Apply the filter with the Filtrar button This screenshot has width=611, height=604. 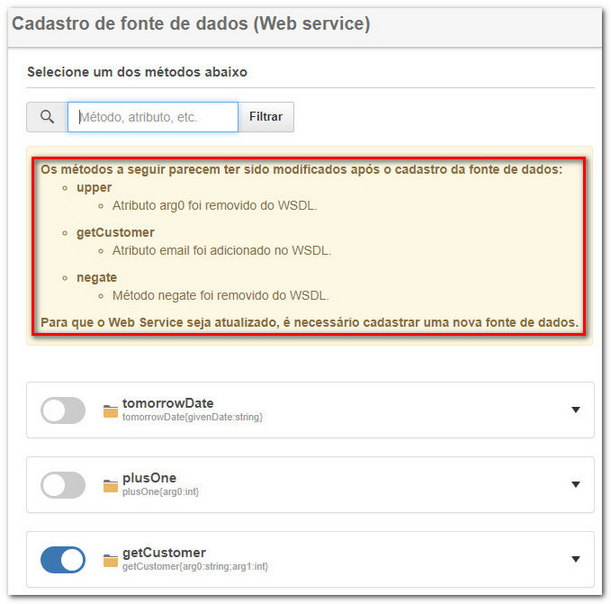point(266,117)
